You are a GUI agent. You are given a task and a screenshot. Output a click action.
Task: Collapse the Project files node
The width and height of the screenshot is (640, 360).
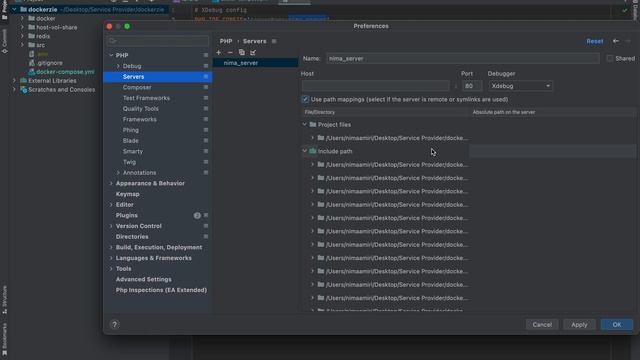point(304,124)
